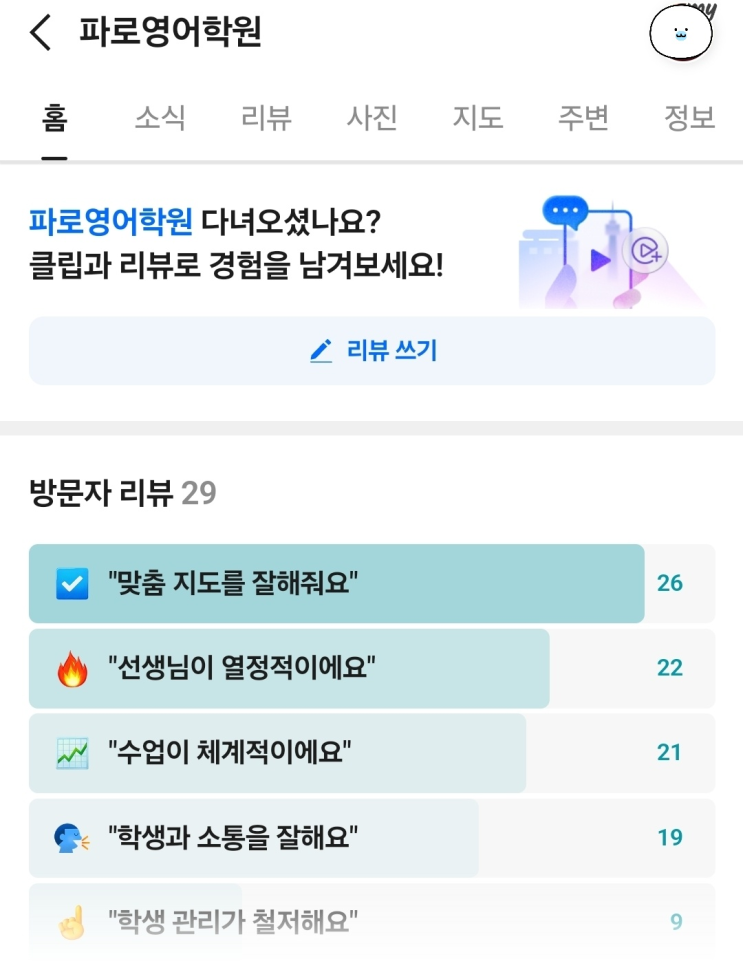743x961 pixels.
Task: Select the "맞춤 지도를 잘해줘요" review bar
Action: [x=336, y=583]
